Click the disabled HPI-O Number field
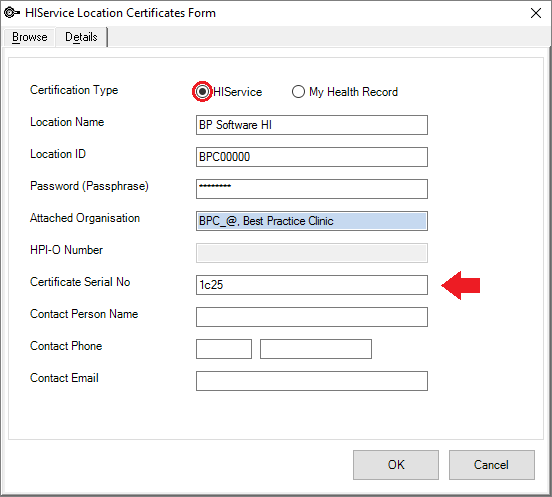552x497 pixels. click(x=312, y=253)
